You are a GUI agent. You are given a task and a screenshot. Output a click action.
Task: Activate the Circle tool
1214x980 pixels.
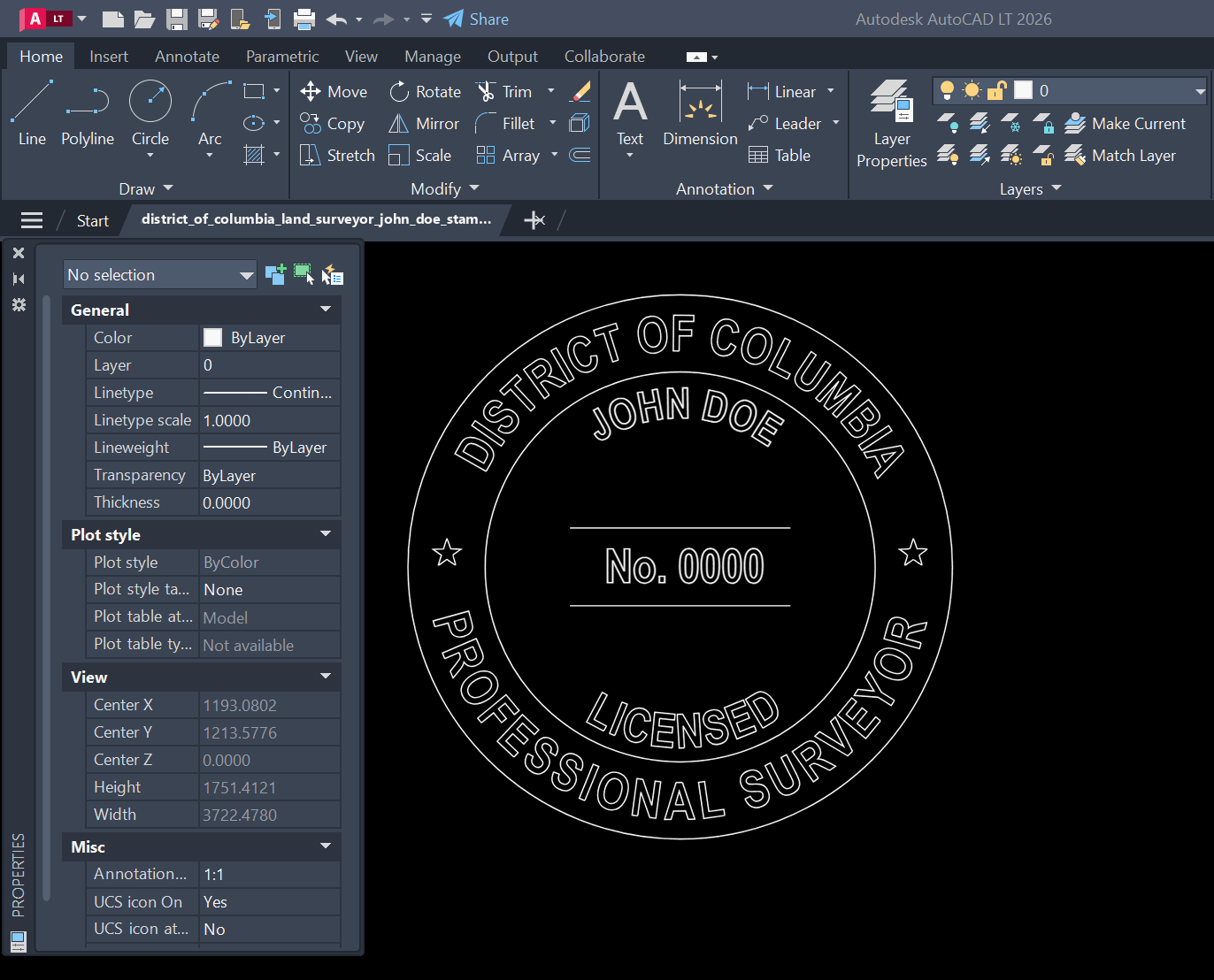tap(150, 113)
